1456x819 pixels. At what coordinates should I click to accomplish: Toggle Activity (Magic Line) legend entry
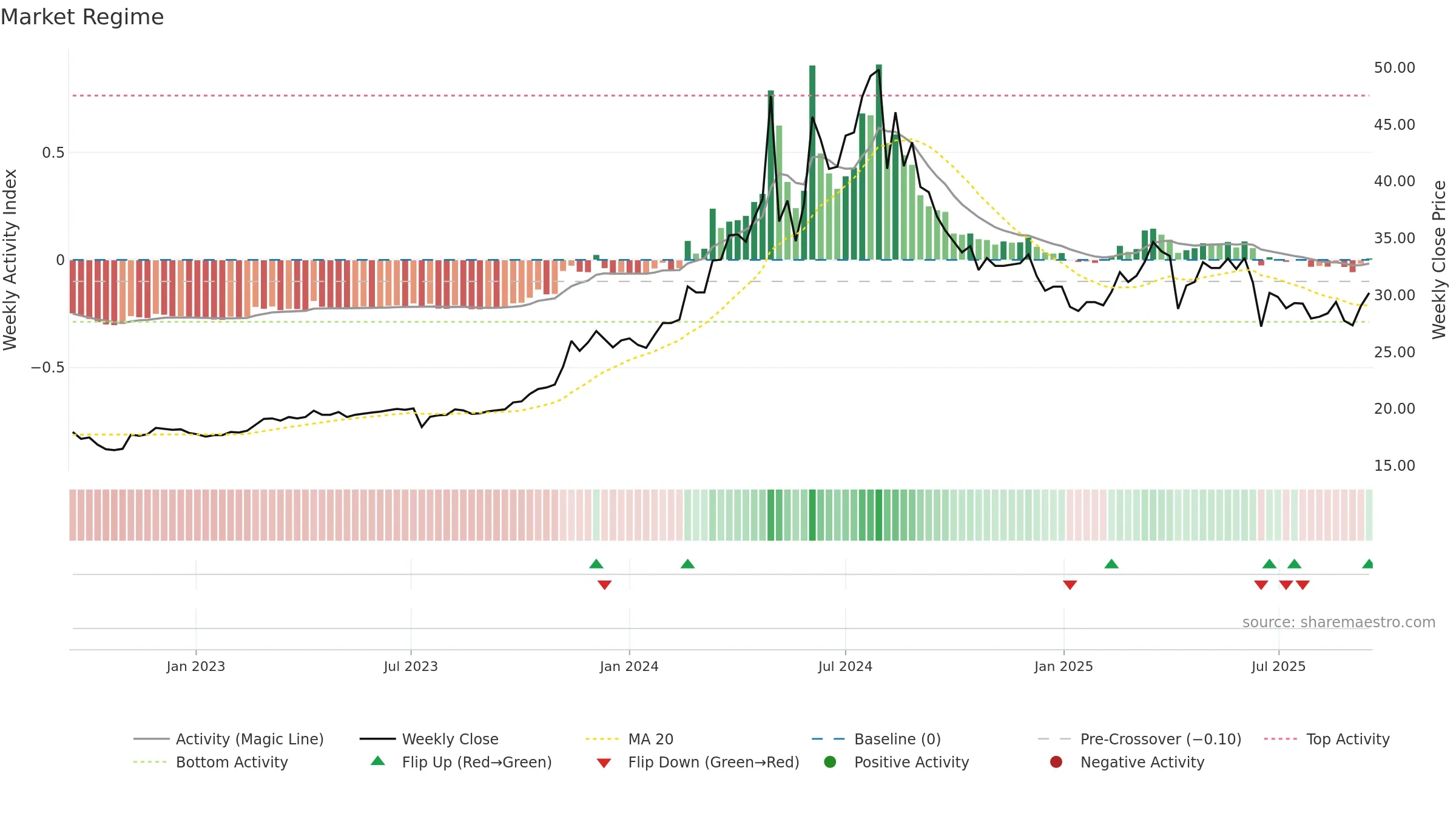[x=229, y=739]
